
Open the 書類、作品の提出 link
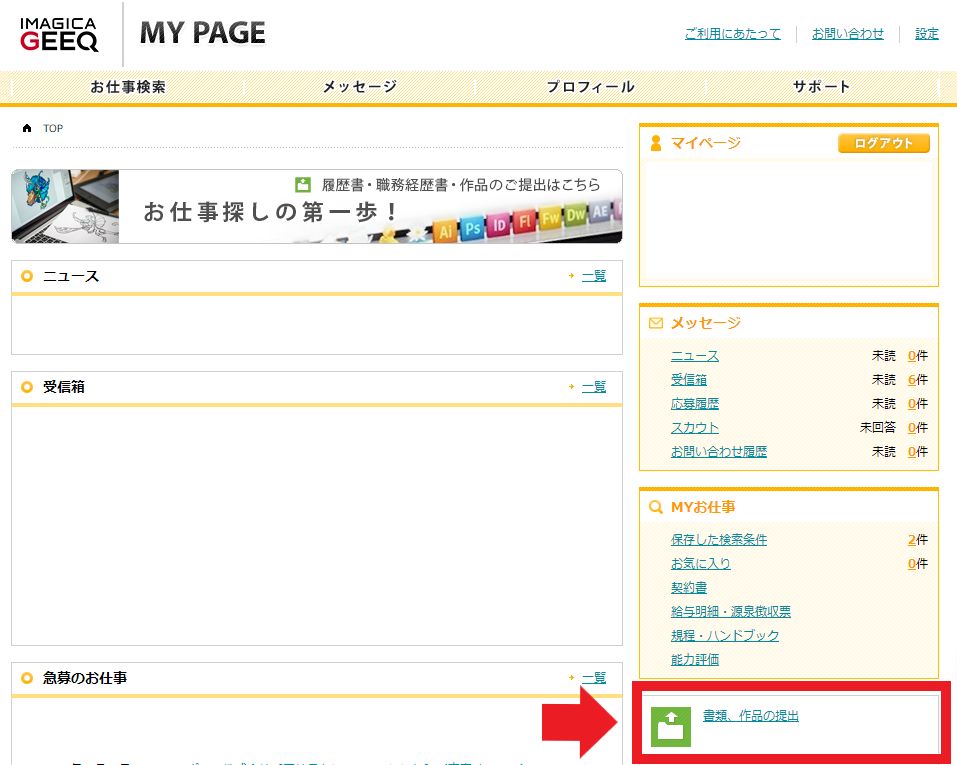click(750, 716)
